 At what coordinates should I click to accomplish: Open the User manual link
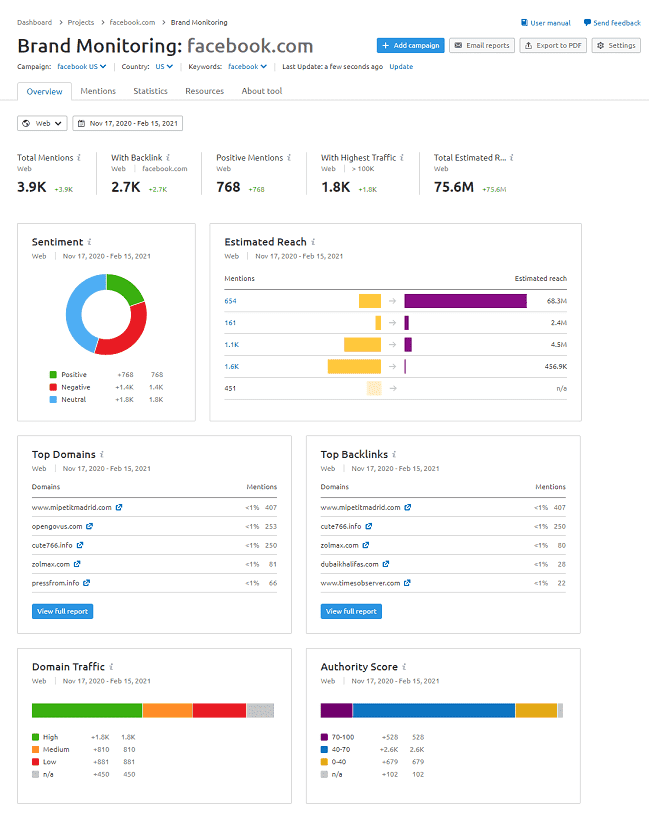(546, 23)
